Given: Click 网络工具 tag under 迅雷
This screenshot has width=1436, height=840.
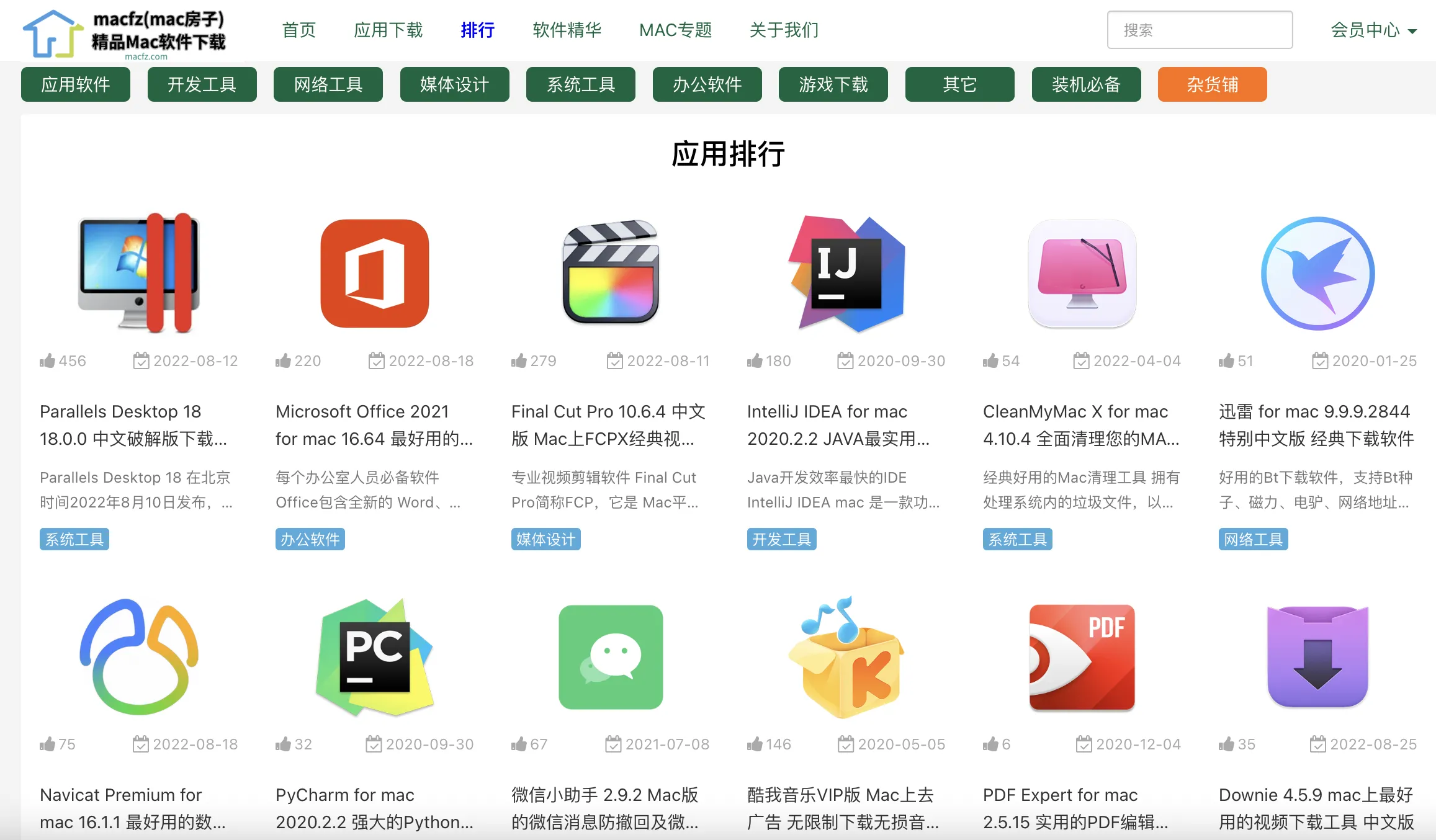Looking at the screenshot, I should [1254, 539].
